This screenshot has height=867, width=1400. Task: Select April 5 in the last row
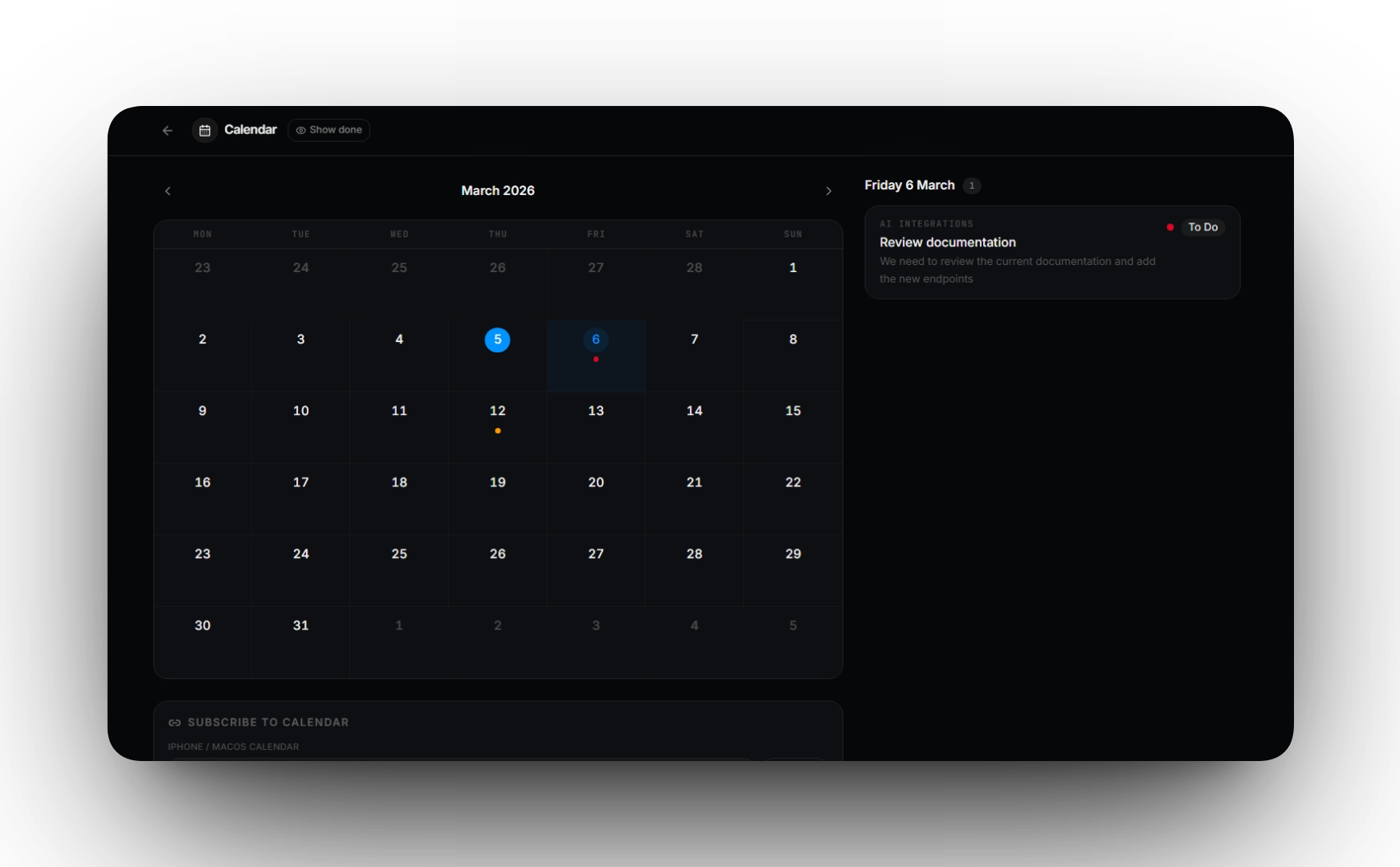(793, 625)
